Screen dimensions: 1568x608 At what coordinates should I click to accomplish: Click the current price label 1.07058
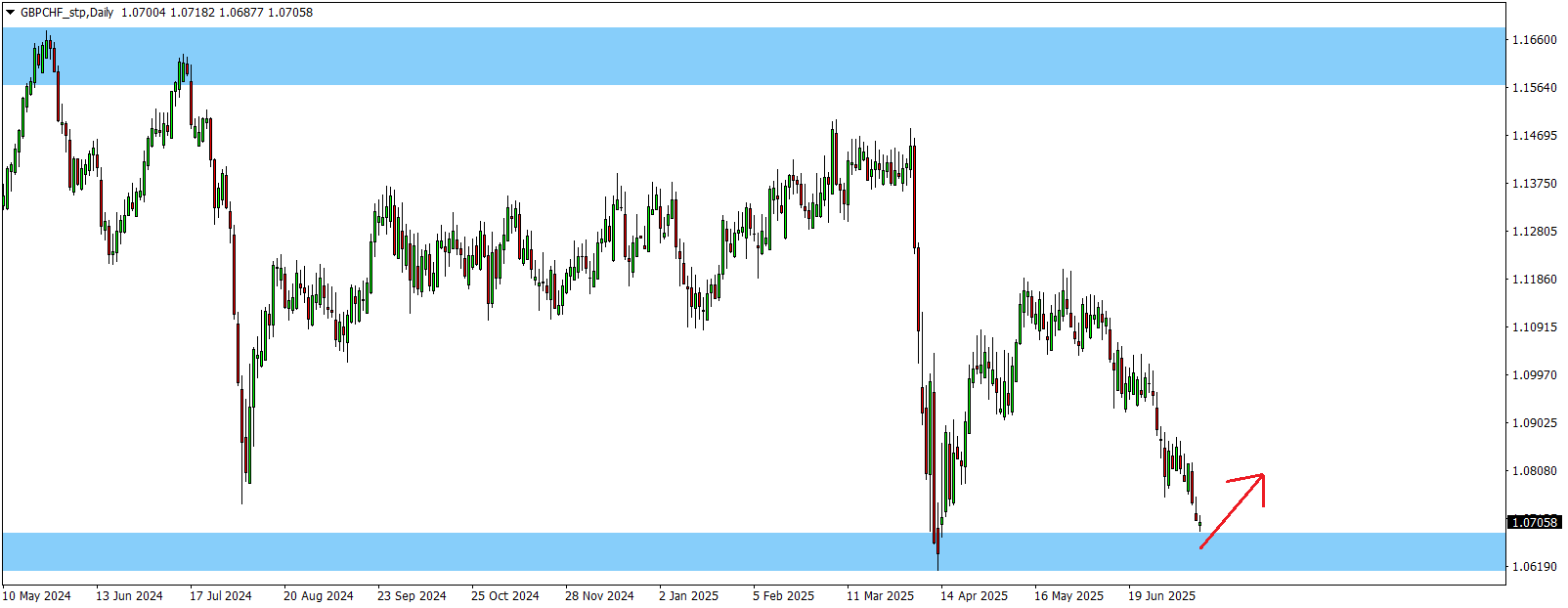(x=1535, y=522)
